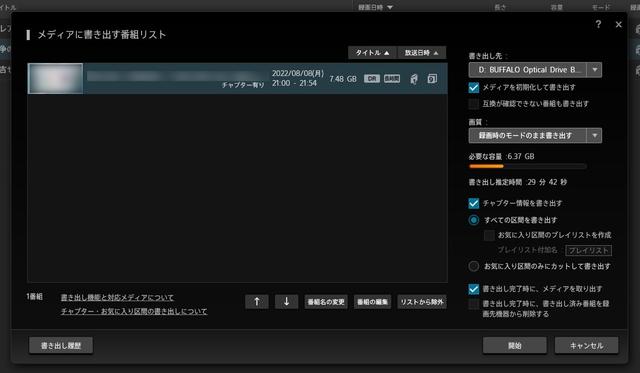The width and height of the screenshot is (640, 373).
Task: Open help with the question mark icon
Action: pos(598,24)
